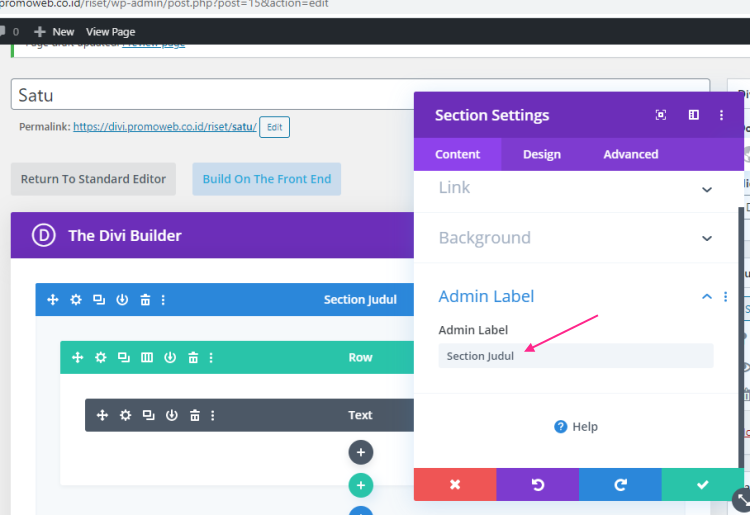Change the Row column structure icon
This screenshot has width=750, height=515.
point(147,358)
